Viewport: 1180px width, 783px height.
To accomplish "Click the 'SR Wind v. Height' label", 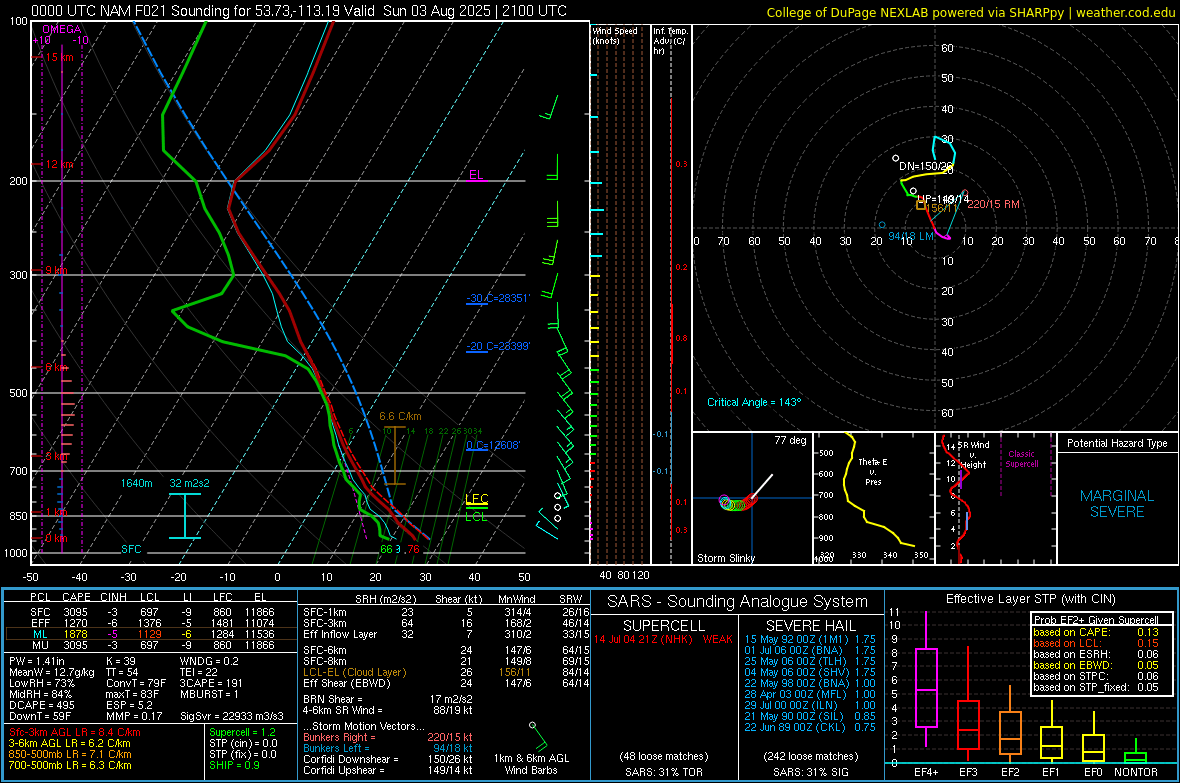I will (973, 455).
